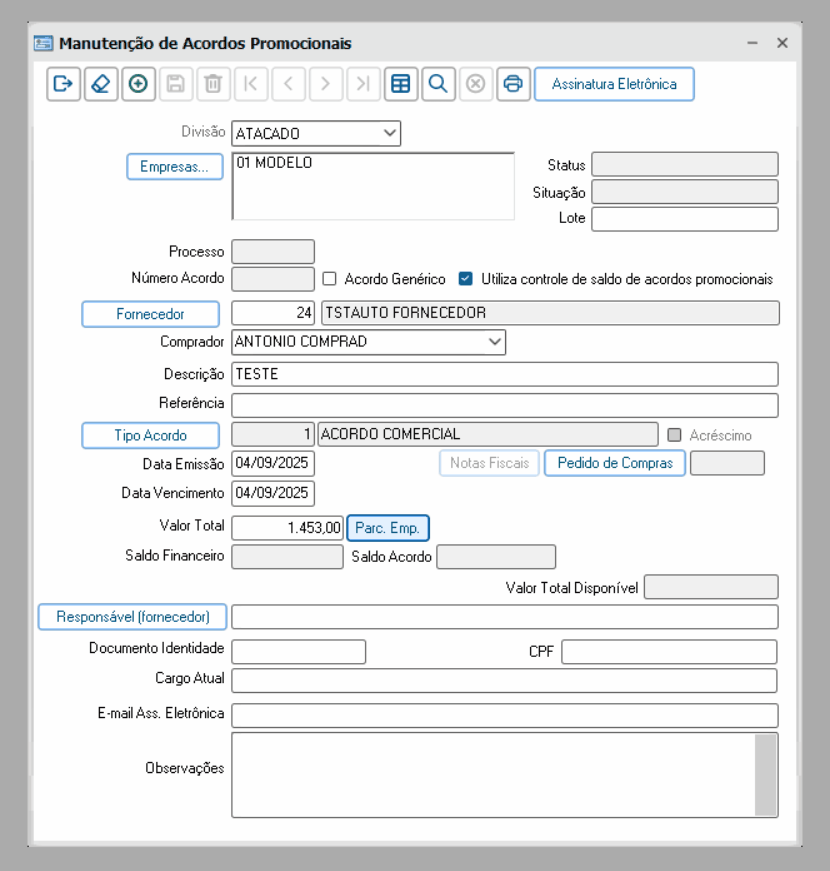Click the Observações scrollbar
The width and height of the screenshot is (830, 871).
click(x=766, y=775)
